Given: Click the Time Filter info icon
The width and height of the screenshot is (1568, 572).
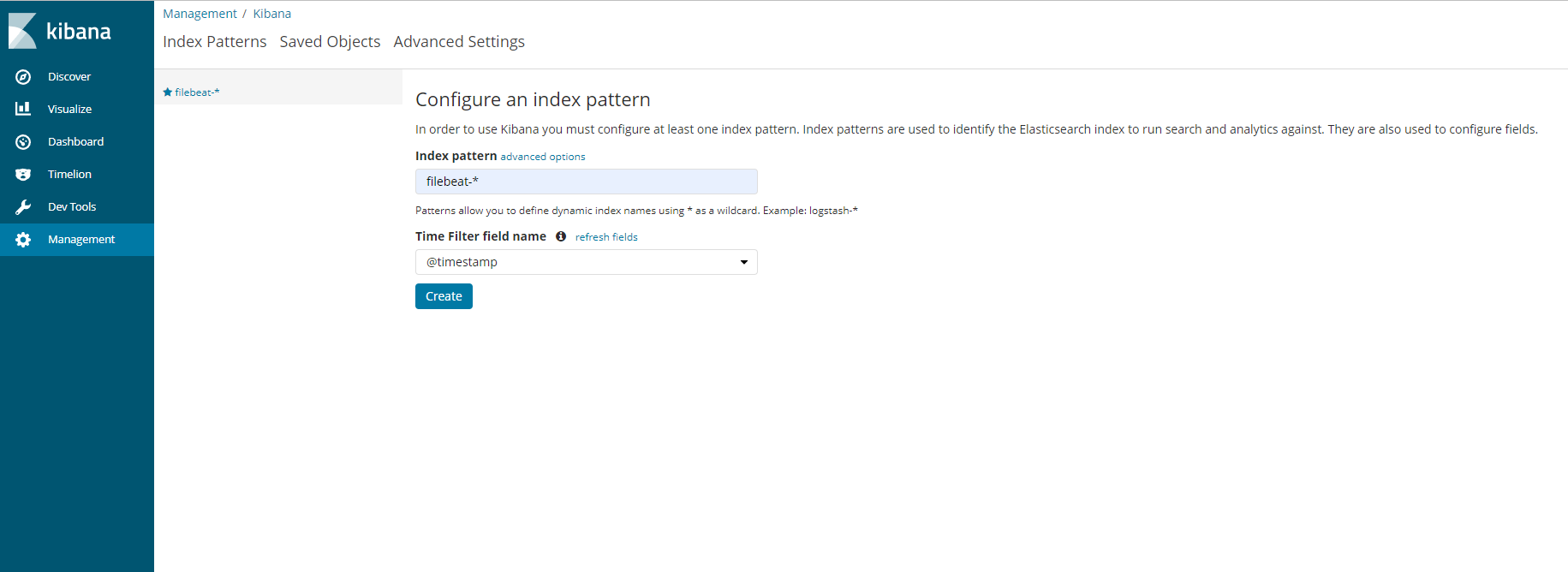Looking at the screenshot, I should point(561,237).
